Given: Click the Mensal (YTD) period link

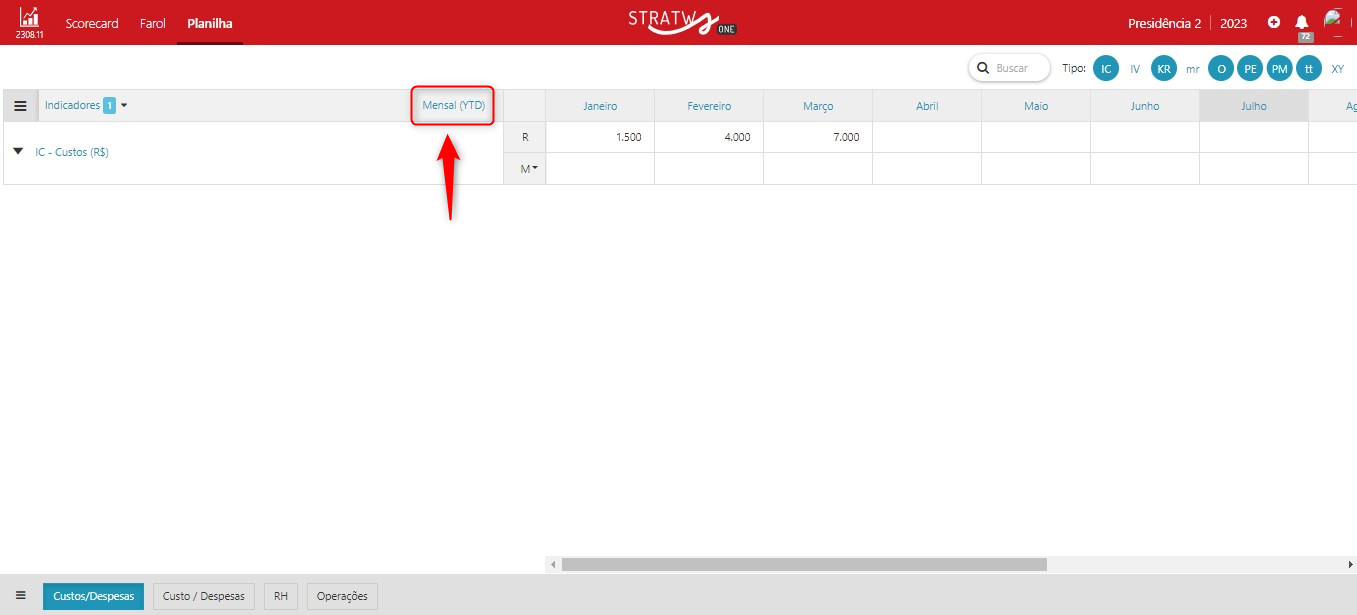Looking at the screenshot, I should coord(453,105).
